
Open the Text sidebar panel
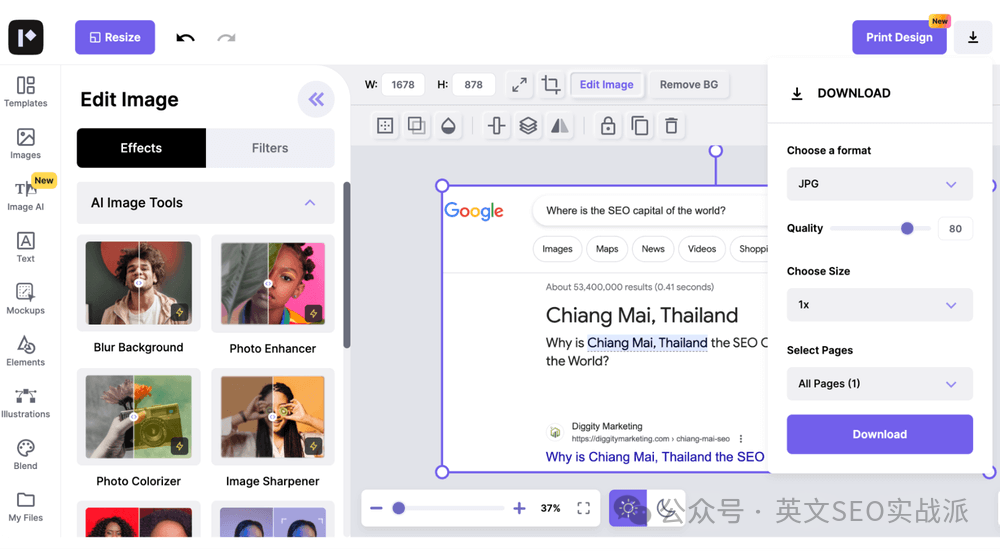(x=26, y=247)
